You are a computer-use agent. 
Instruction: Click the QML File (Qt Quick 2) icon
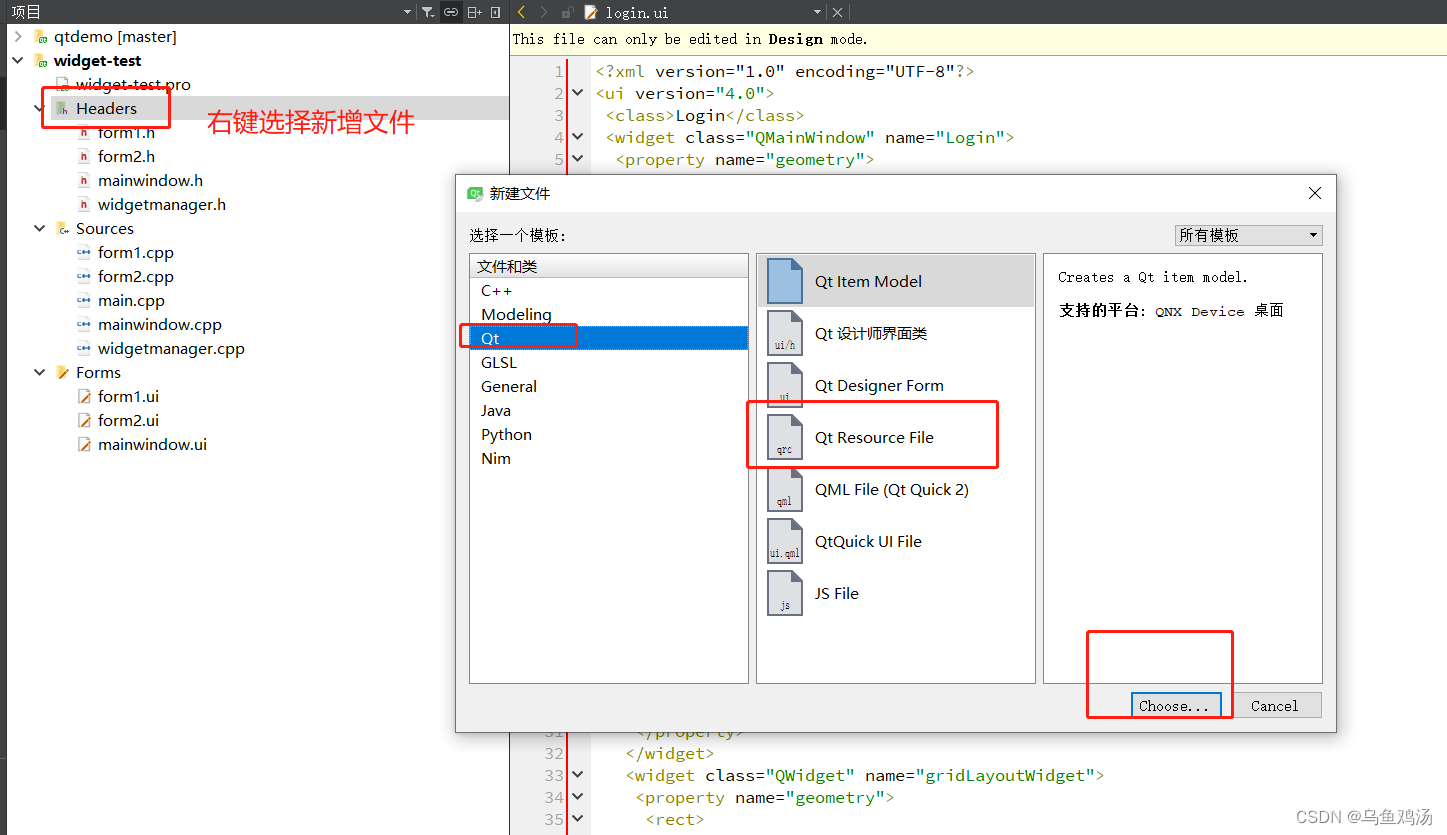pos(784,489)
